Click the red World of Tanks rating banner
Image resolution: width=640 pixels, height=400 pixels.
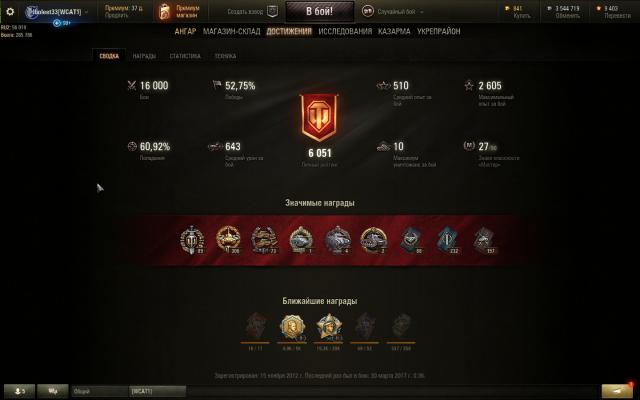[319, 118]
